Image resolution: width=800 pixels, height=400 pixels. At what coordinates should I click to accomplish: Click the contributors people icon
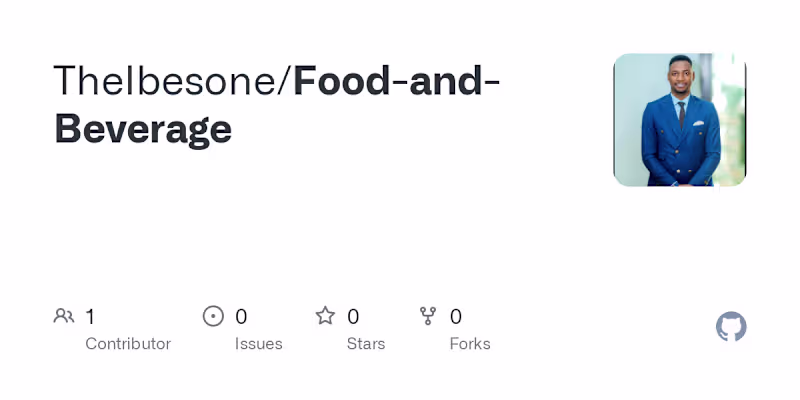coord(64,316)
